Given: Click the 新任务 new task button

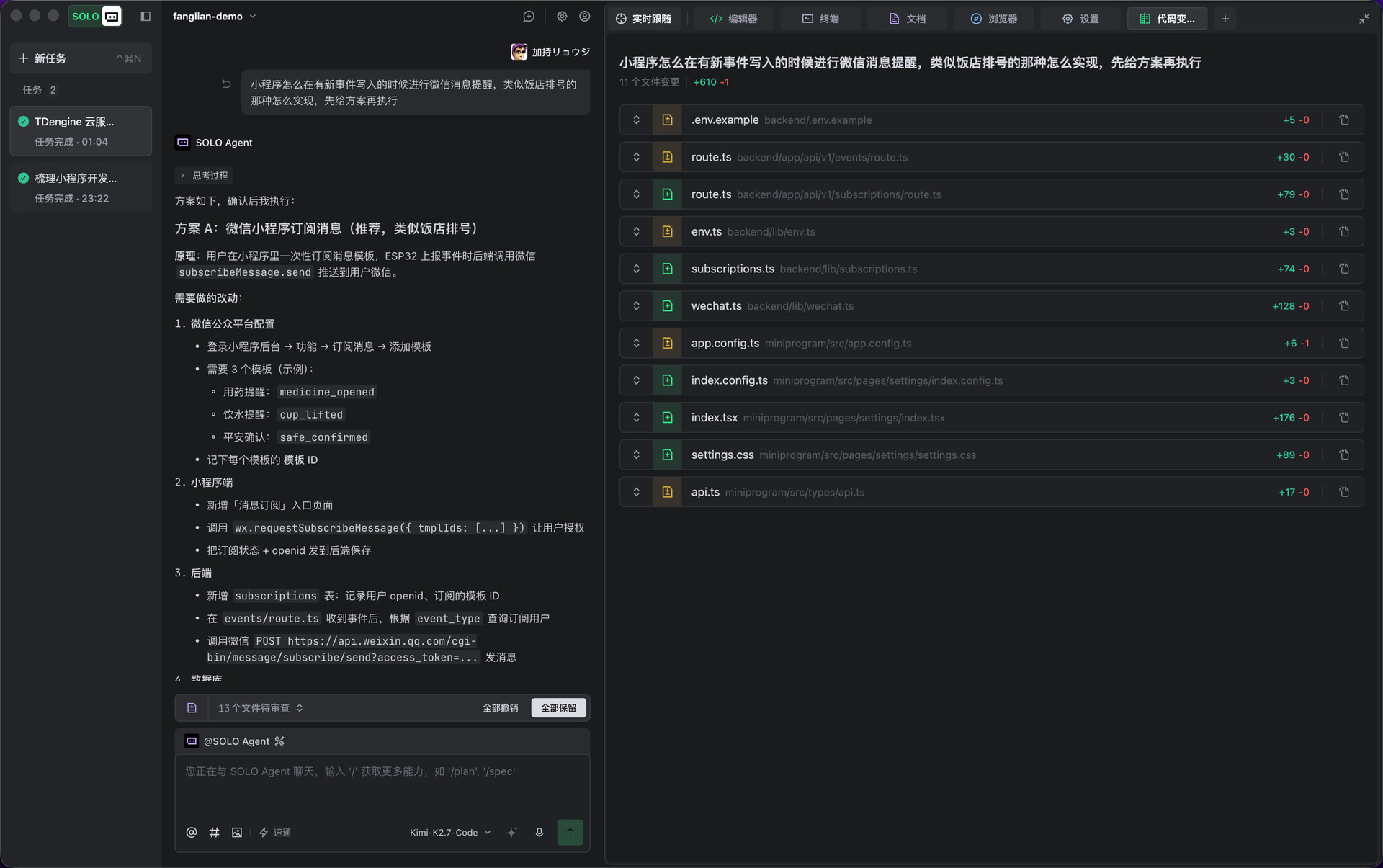Looking at the screenshot, I should 81,58.
